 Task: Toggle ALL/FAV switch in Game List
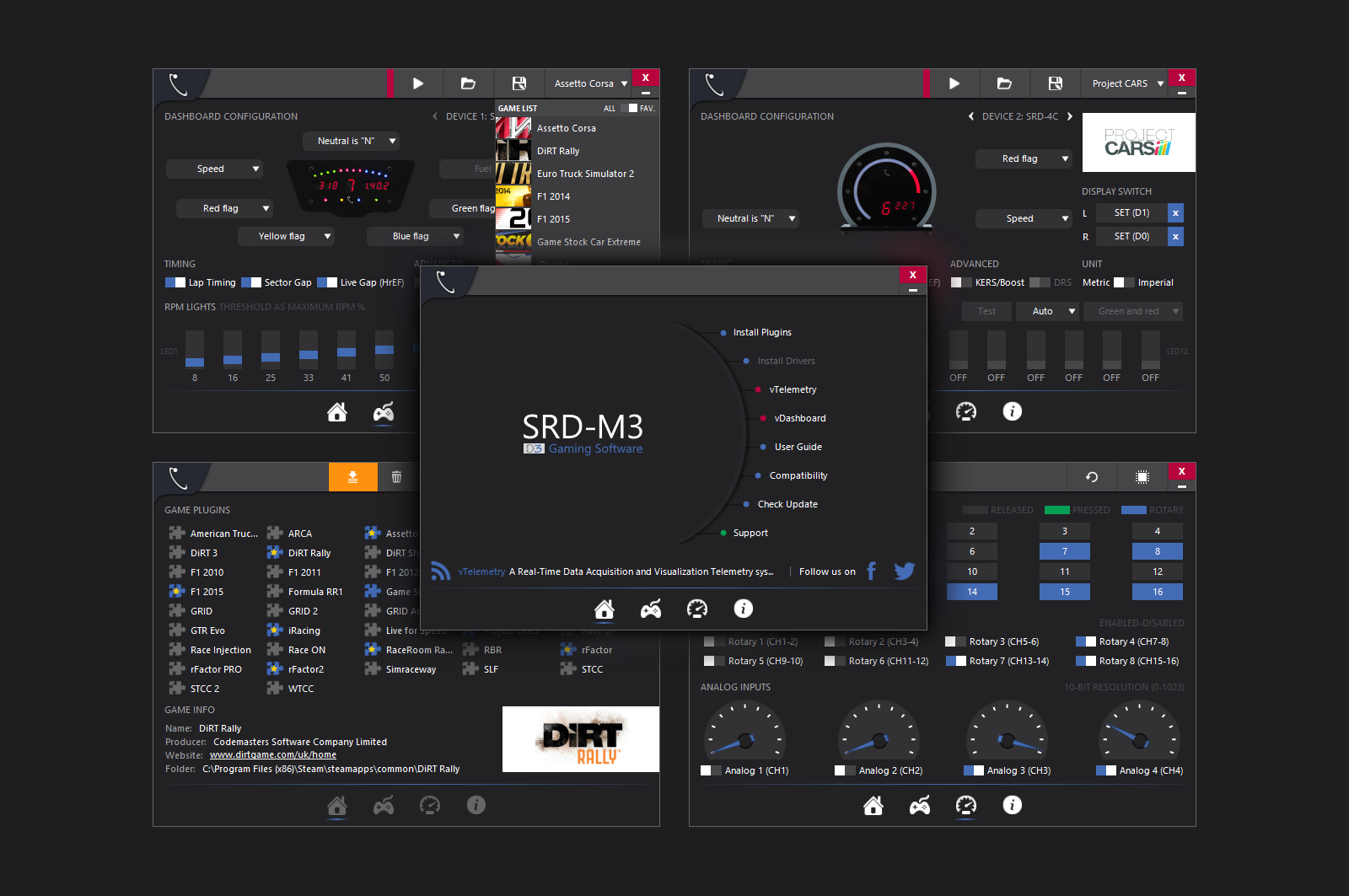coord(629,108)
